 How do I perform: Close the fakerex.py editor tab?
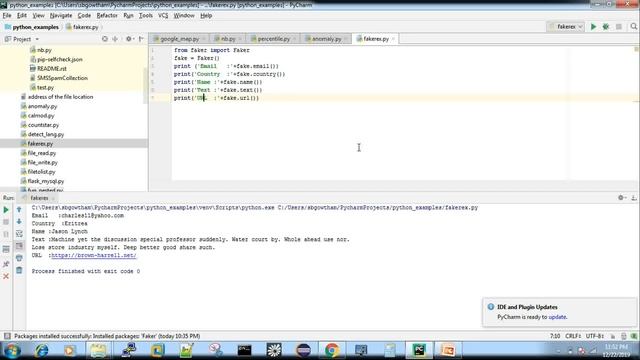coord(393,39)
